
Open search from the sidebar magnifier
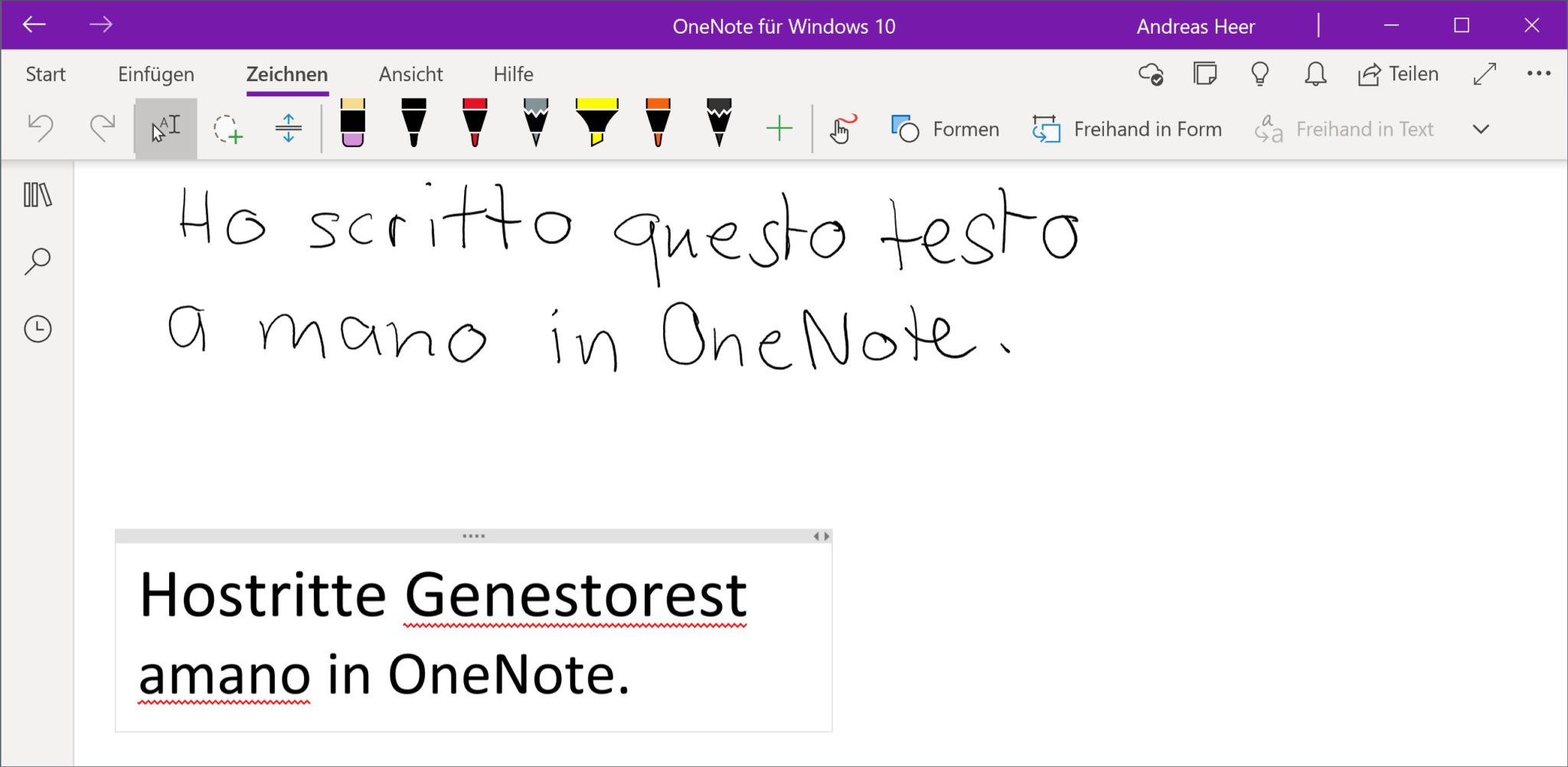38,262
